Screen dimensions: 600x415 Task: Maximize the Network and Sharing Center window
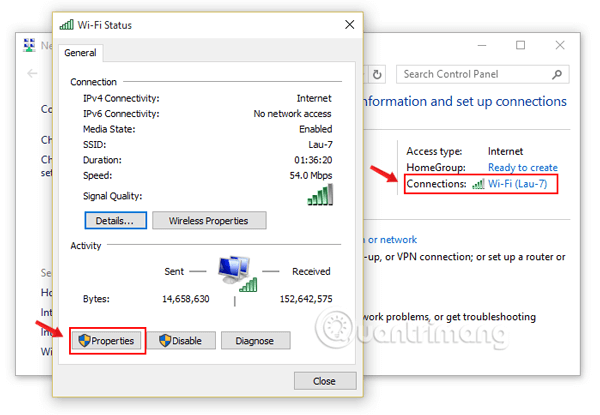(520, 46)
